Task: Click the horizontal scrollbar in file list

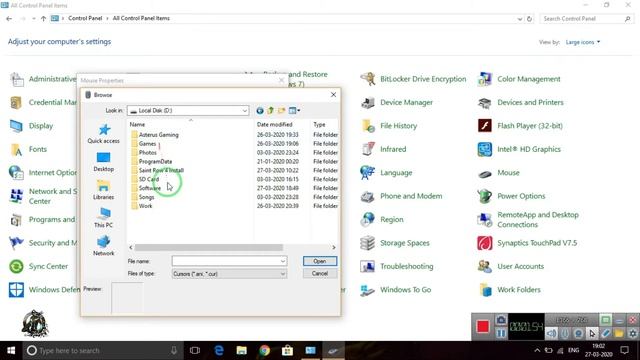Action: click(x=209, y=247)
